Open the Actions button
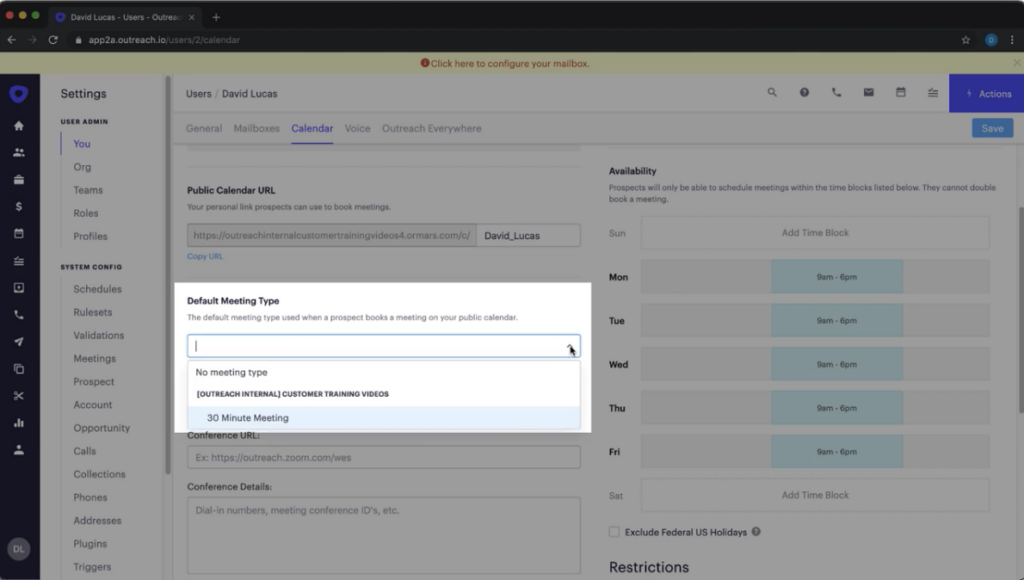The image size is (1024, 580). coord(986,94)
